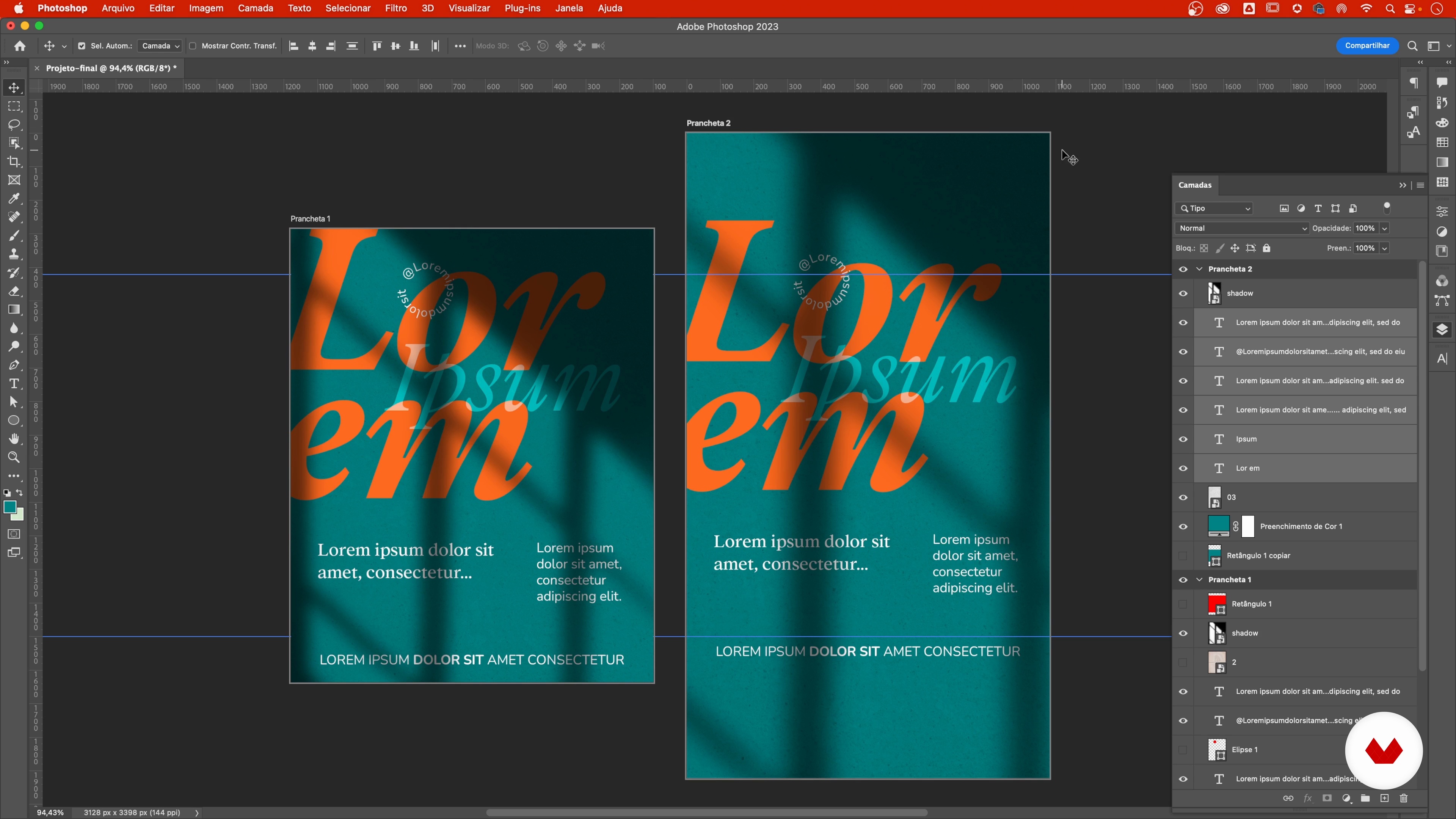Screen dimensions: 1456x819
Task: Select the Horizontal Type tool
Action: click(14, 384)
